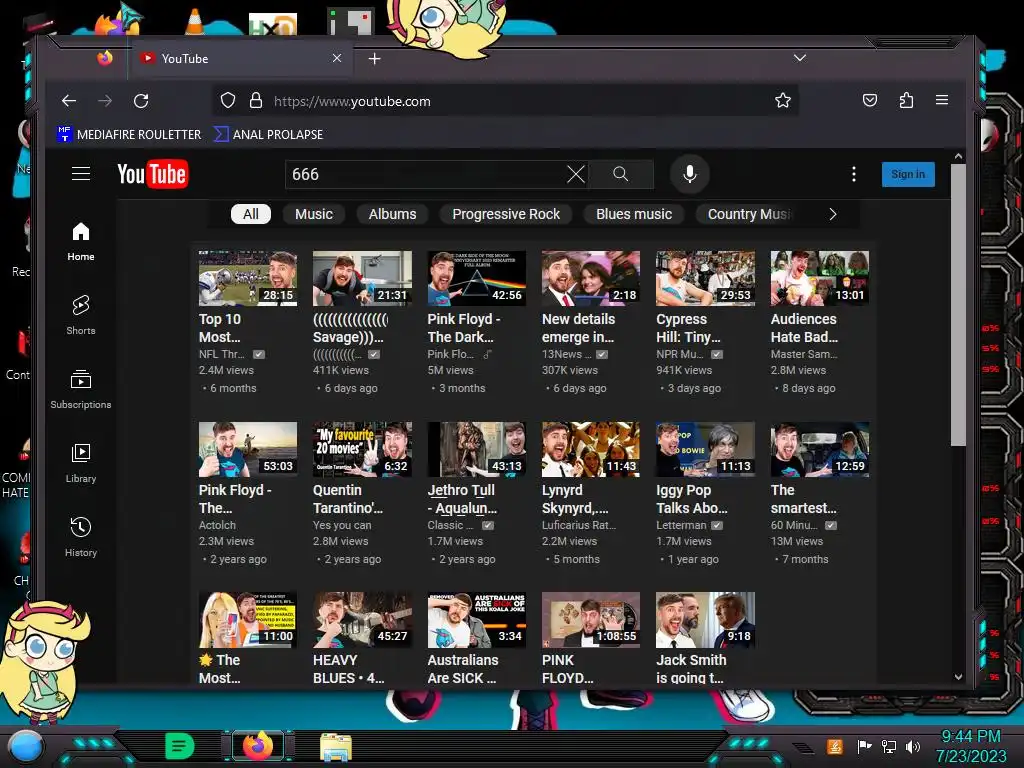Close the YouTube tab
Image resolution: width=1024 pixels, height=768 pixels.
[337, 58]
